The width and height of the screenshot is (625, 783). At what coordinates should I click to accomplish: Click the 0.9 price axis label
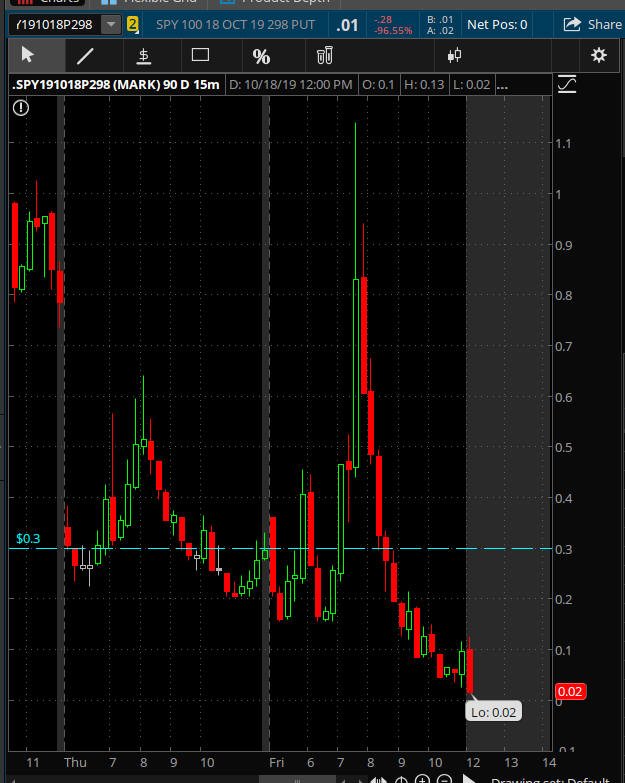[x=564, y=245]
